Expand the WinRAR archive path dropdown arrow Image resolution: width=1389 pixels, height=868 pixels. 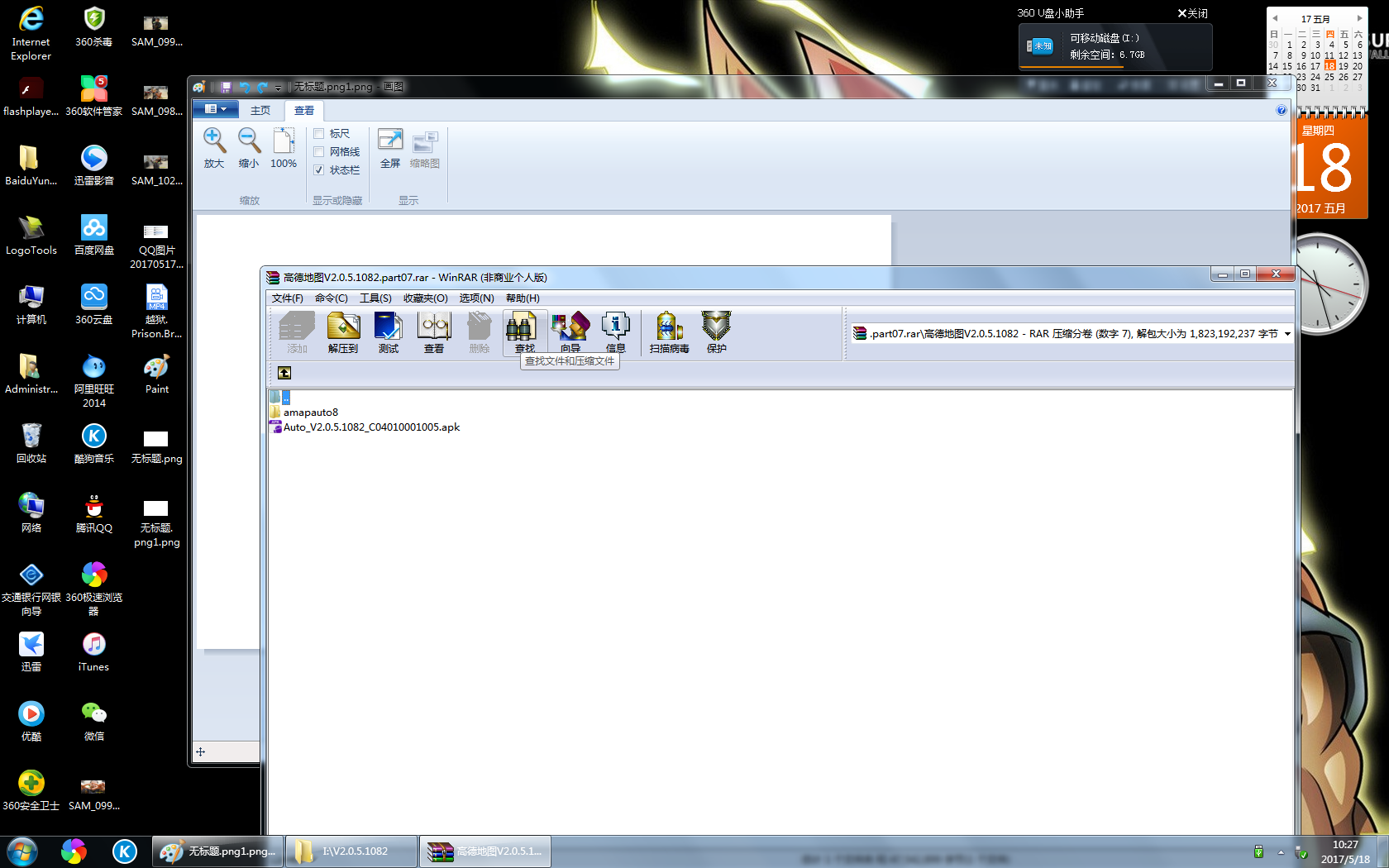click(x=1287, y=334)
